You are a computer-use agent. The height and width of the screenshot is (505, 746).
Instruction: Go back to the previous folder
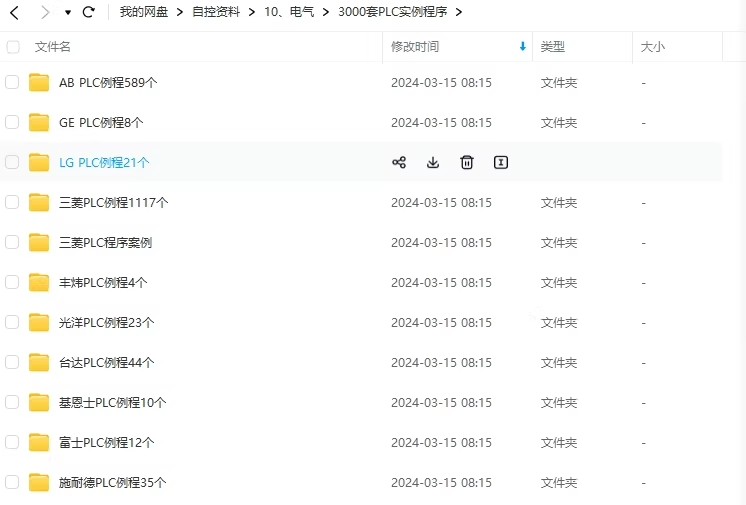click(14, 12)
